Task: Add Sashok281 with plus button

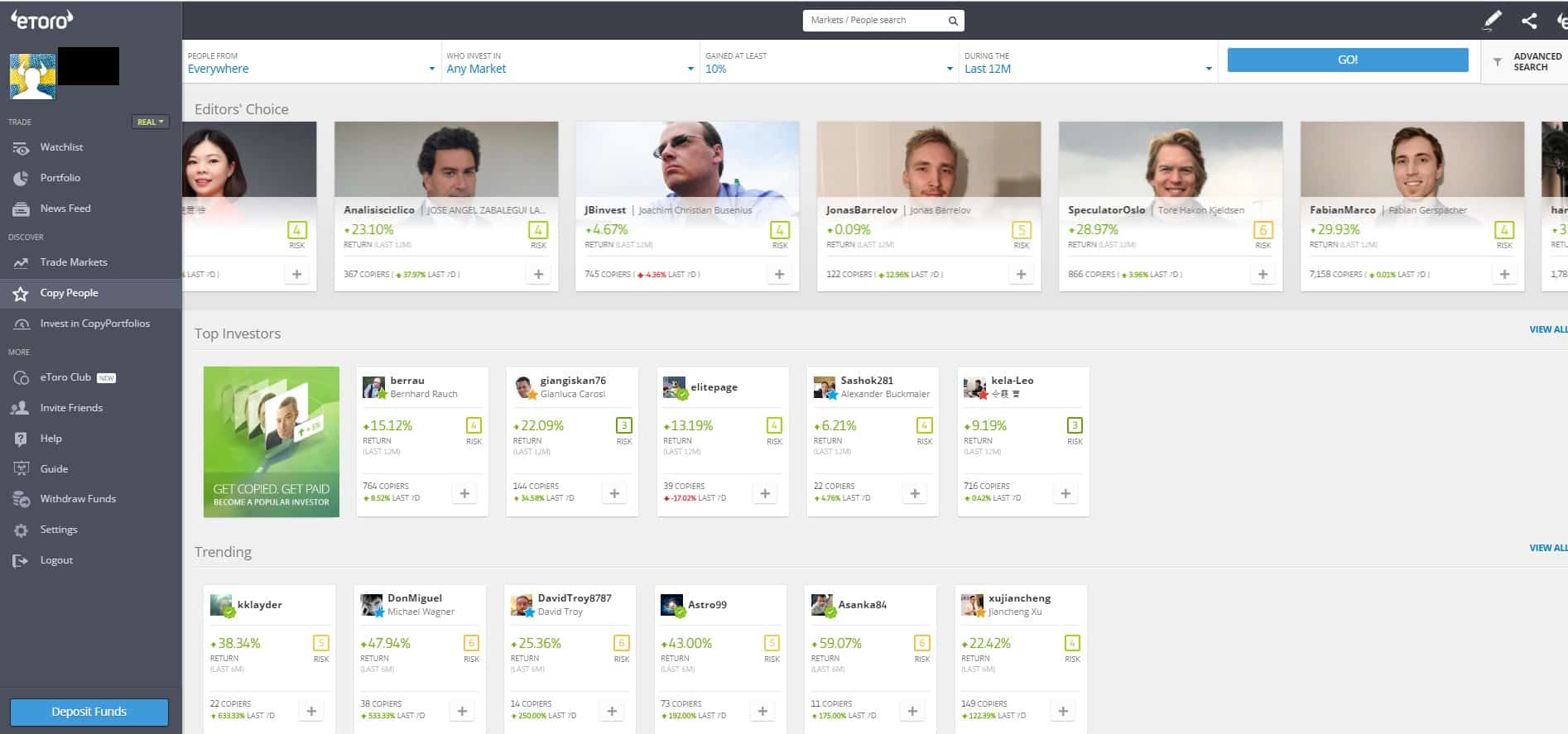Action: [x=915, y=493]
